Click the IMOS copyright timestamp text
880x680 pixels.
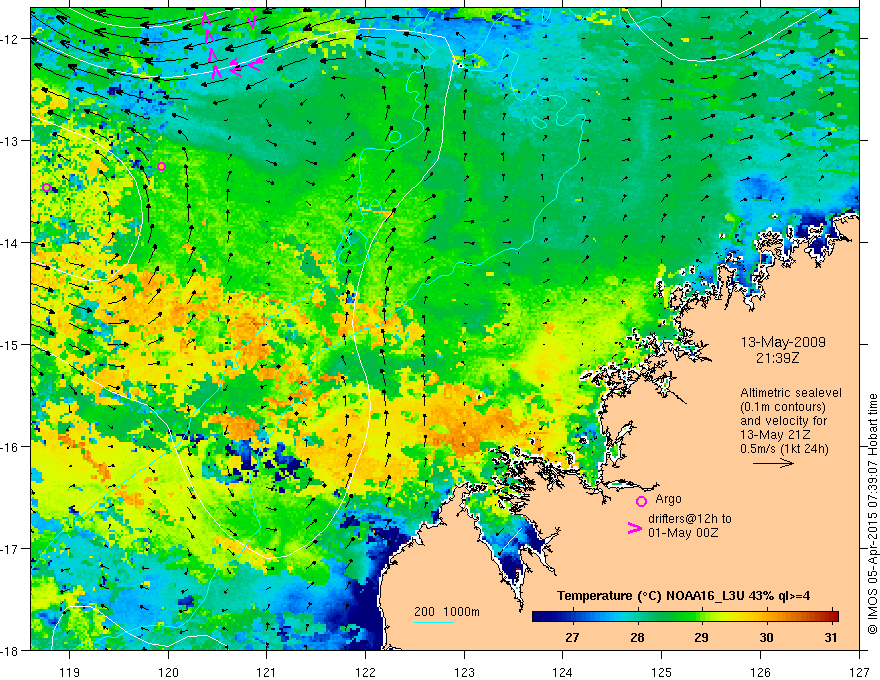872,514
